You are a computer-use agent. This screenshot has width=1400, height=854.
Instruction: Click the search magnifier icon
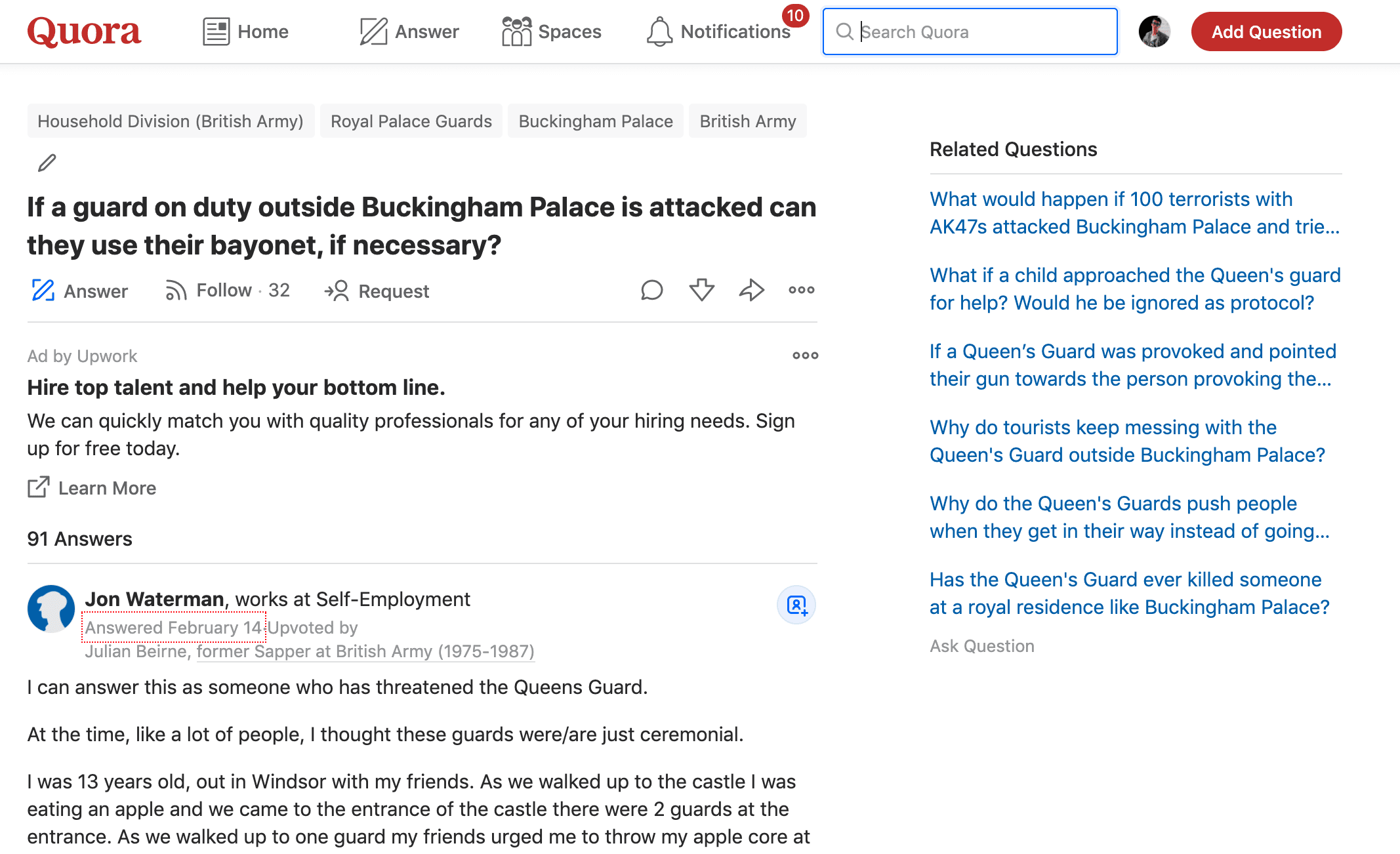click(x=844, y=31)
